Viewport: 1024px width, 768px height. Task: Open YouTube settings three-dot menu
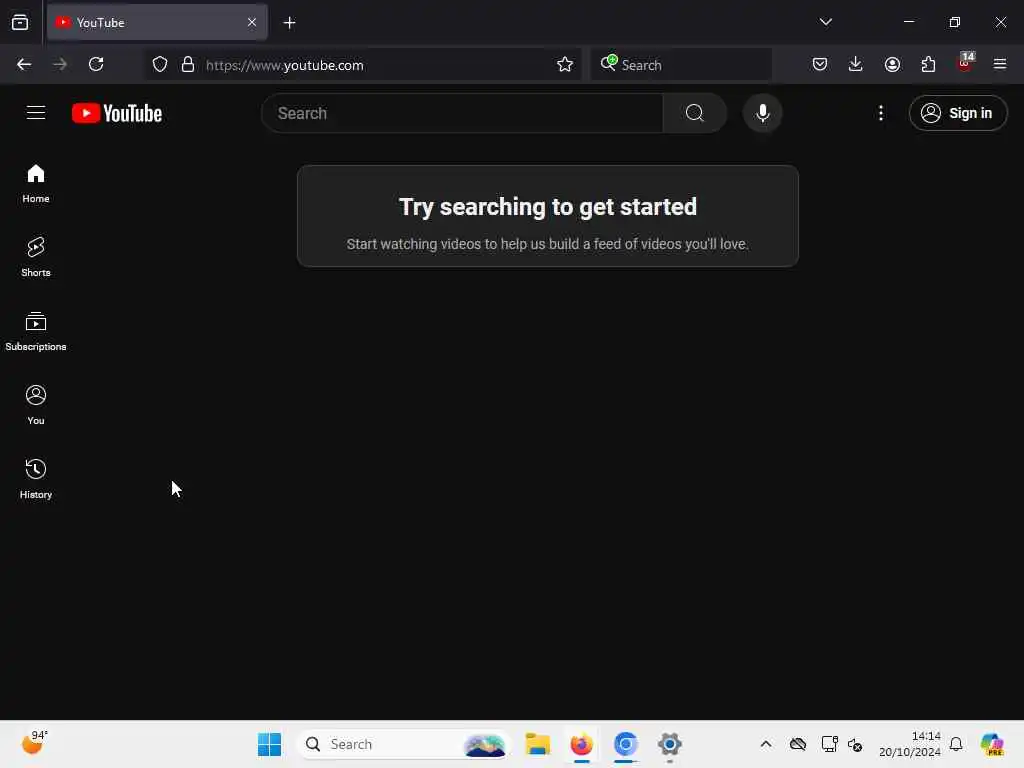tap(880, 113)
